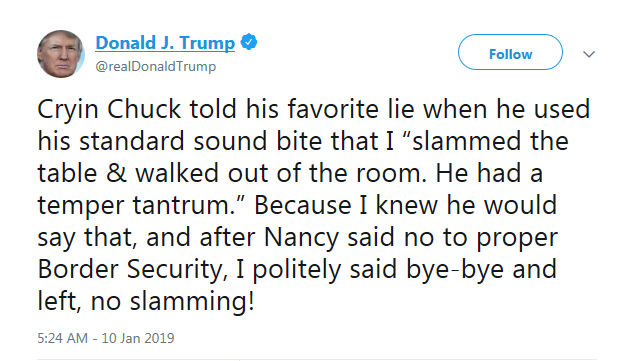Click the words "Cryin Chuck" in tweet
633x361 pixels.
pyautogui.click(x=109, y=110)
